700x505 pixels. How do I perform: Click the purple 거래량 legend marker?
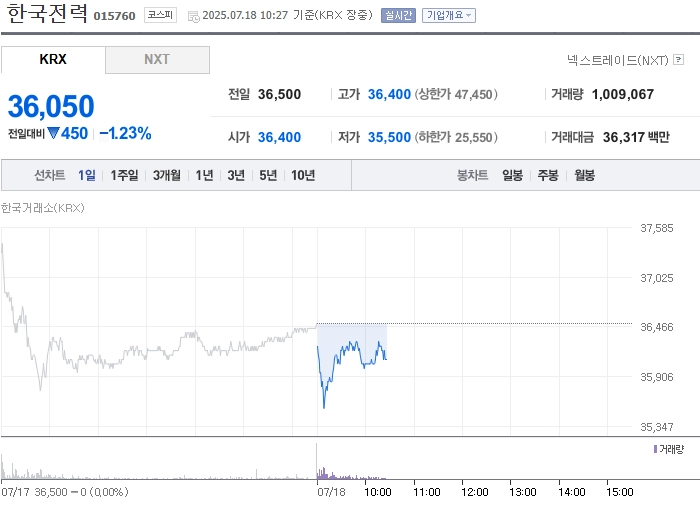point(655,449)
